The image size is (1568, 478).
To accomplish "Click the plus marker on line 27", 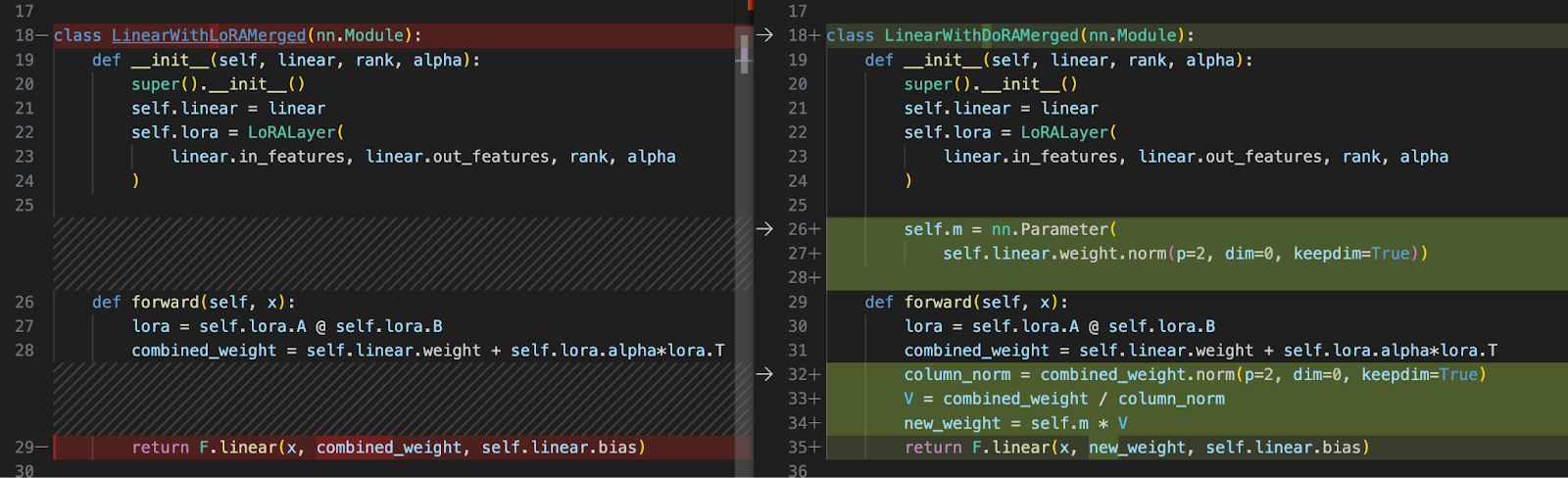I will point(815,254).
